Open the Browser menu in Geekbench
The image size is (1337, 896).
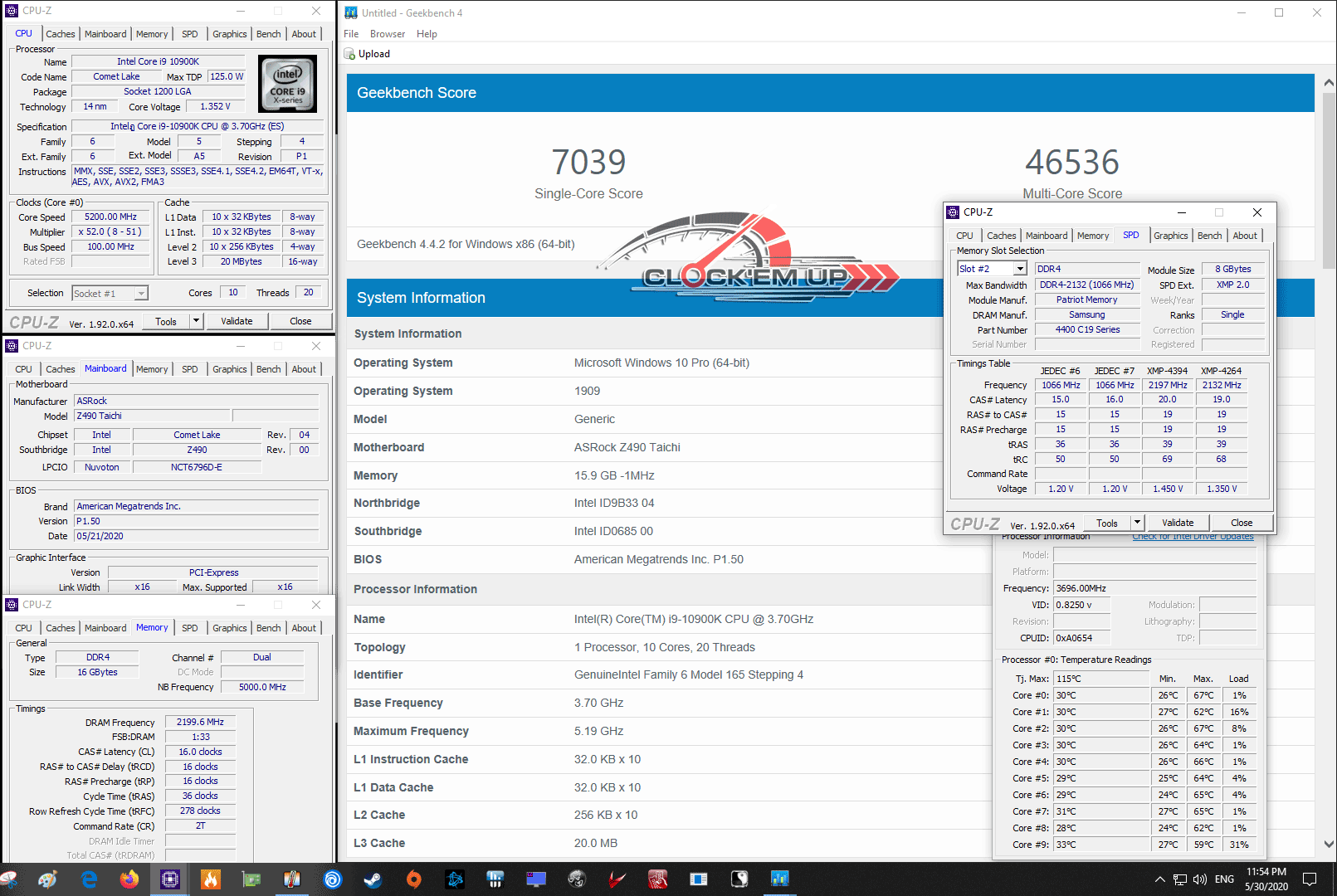[388, 34]
